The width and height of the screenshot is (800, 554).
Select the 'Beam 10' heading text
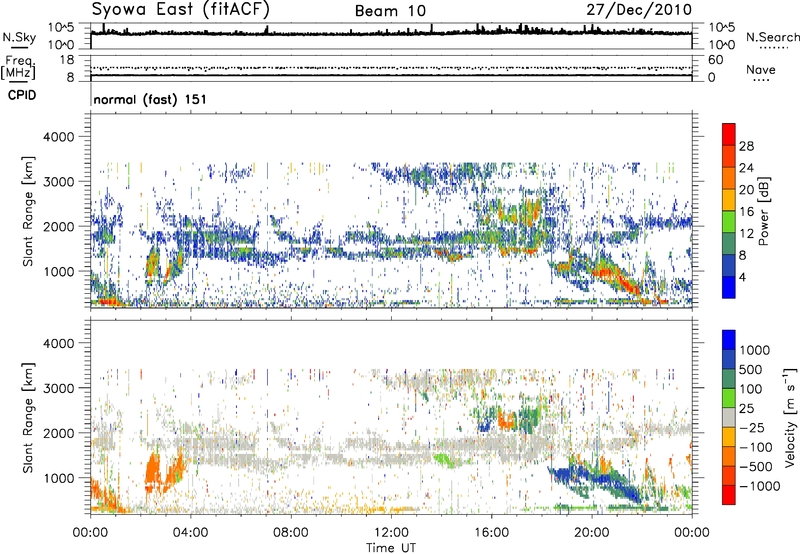click(x=390, y=11)
